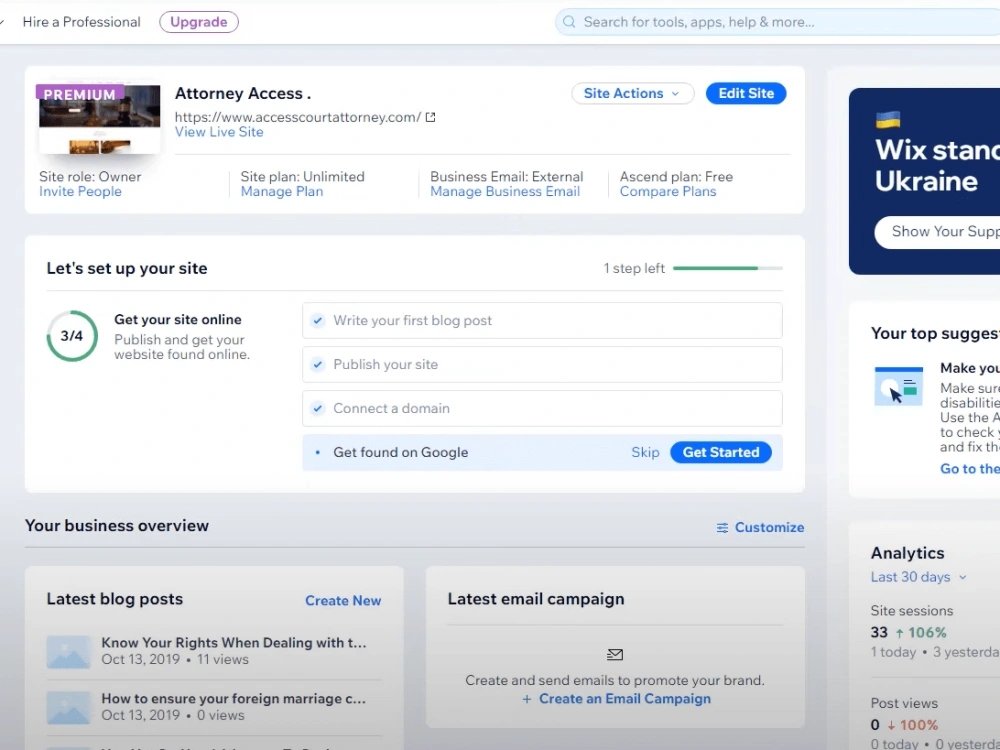Viewport: 1000px width, 750px height.
Task: Click checkmark of Write your first blog post
Action: 318,320
